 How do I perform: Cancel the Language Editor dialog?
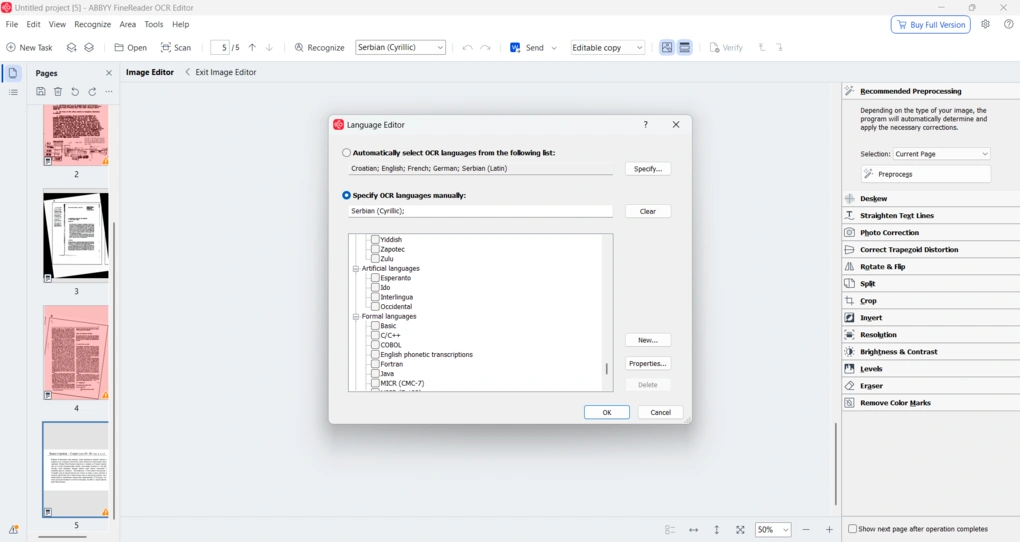coord(660,413)
